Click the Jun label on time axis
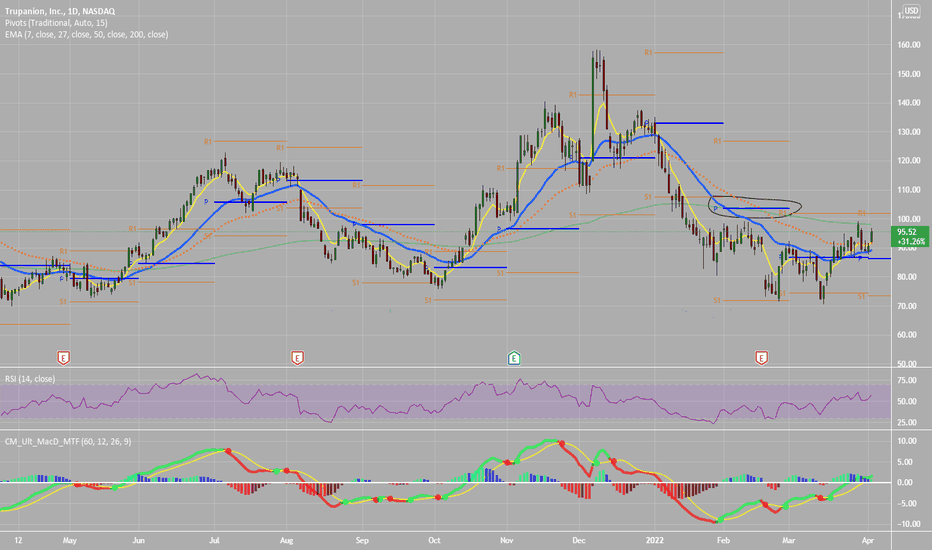The width and height of the screenshot is (932, 550). click(138, 540)
